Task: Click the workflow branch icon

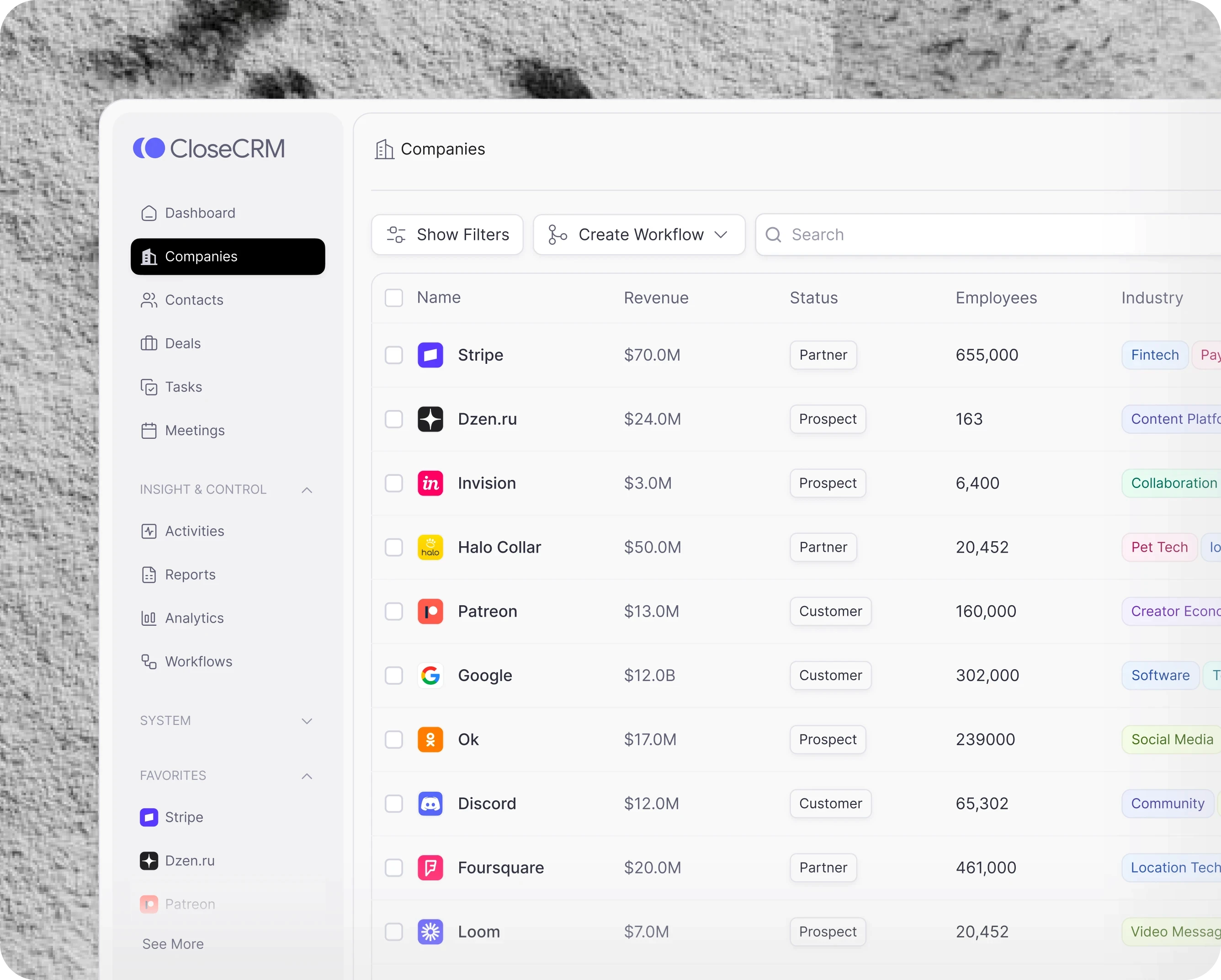Action: click(x=557, y=234)
